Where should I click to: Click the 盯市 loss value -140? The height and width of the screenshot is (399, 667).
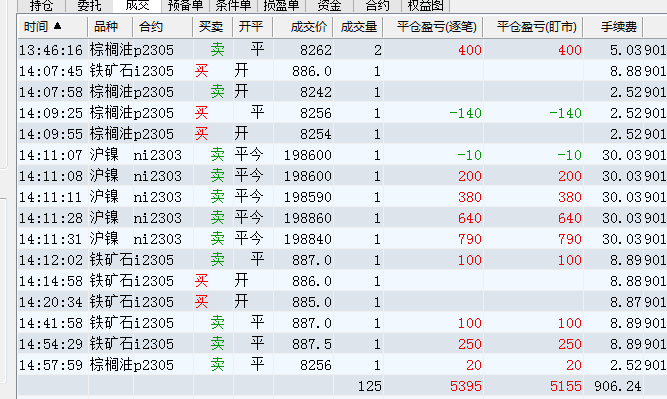(x=565, y=113)
